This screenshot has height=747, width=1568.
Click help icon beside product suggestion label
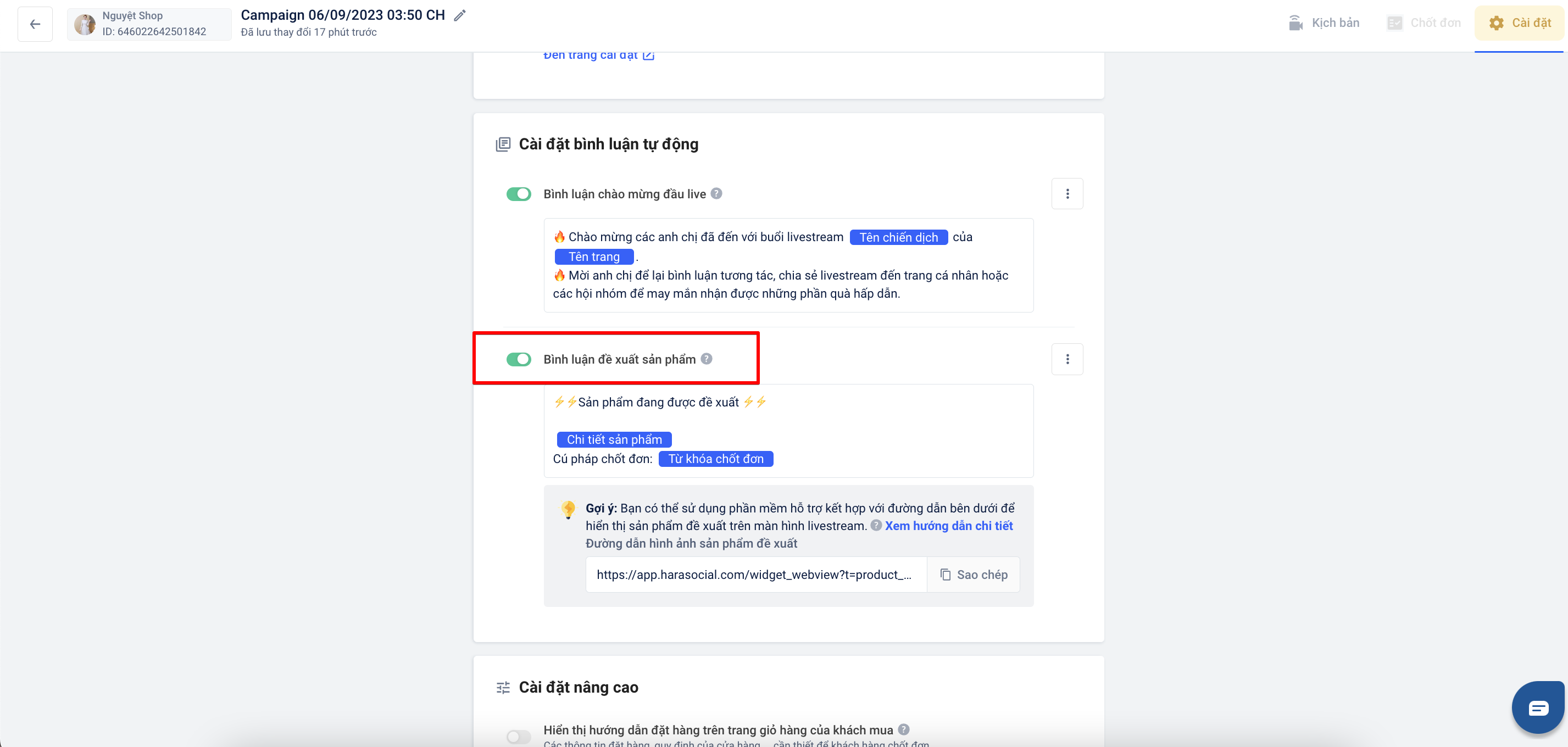click(x=706, y=359)
